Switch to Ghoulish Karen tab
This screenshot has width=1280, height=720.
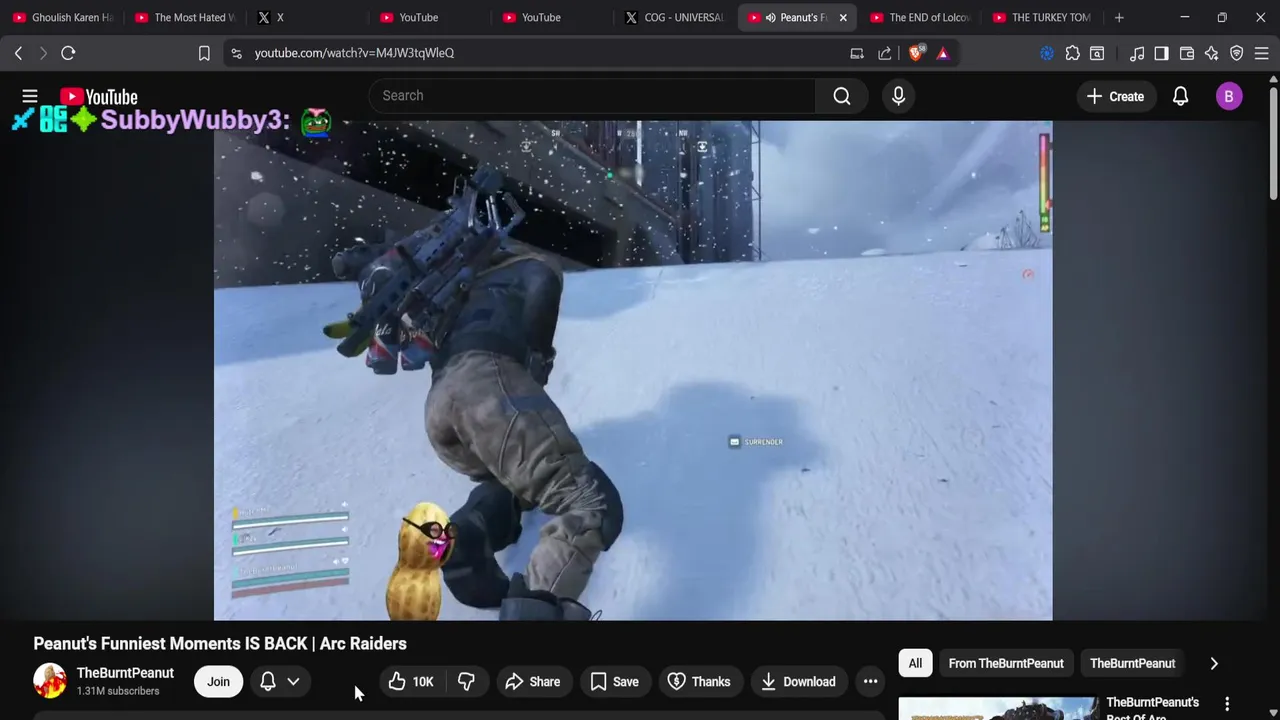tap(62, 17)
